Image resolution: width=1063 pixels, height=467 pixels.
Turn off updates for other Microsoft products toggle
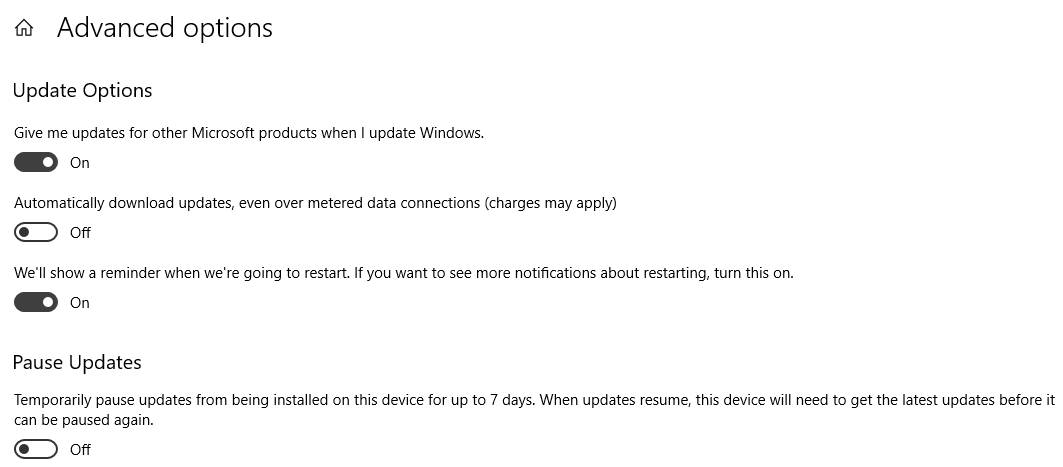click(36, 163)
